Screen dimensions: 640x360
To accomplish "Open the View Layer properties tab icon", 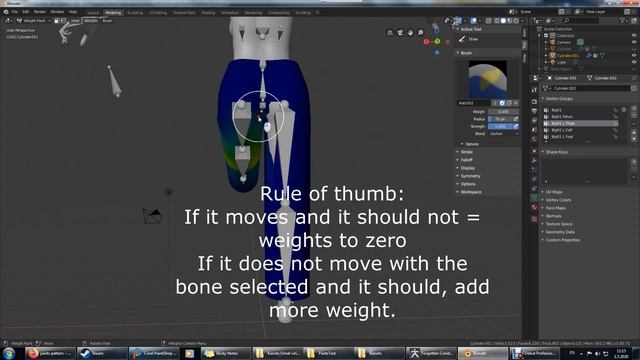I will point(534,120).
